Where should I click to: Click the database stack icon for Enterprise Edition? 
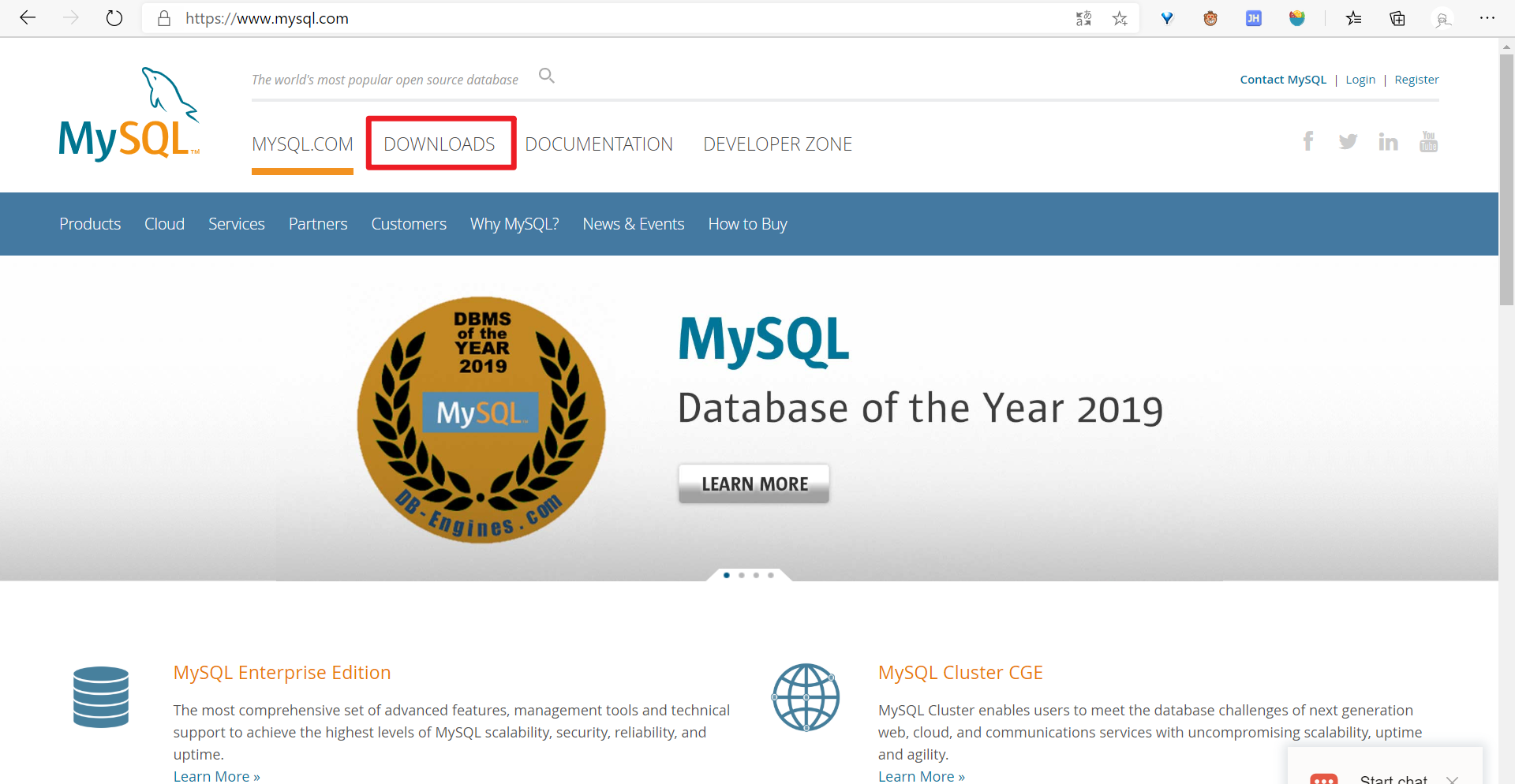[101, 697]
